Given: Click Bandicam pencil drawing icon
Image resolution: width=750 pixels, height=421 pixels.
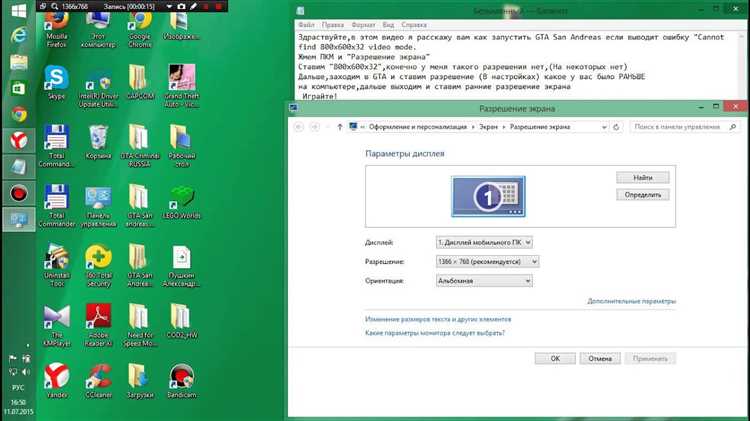Looking at the screenshot, I should click(x=193, y=6).
